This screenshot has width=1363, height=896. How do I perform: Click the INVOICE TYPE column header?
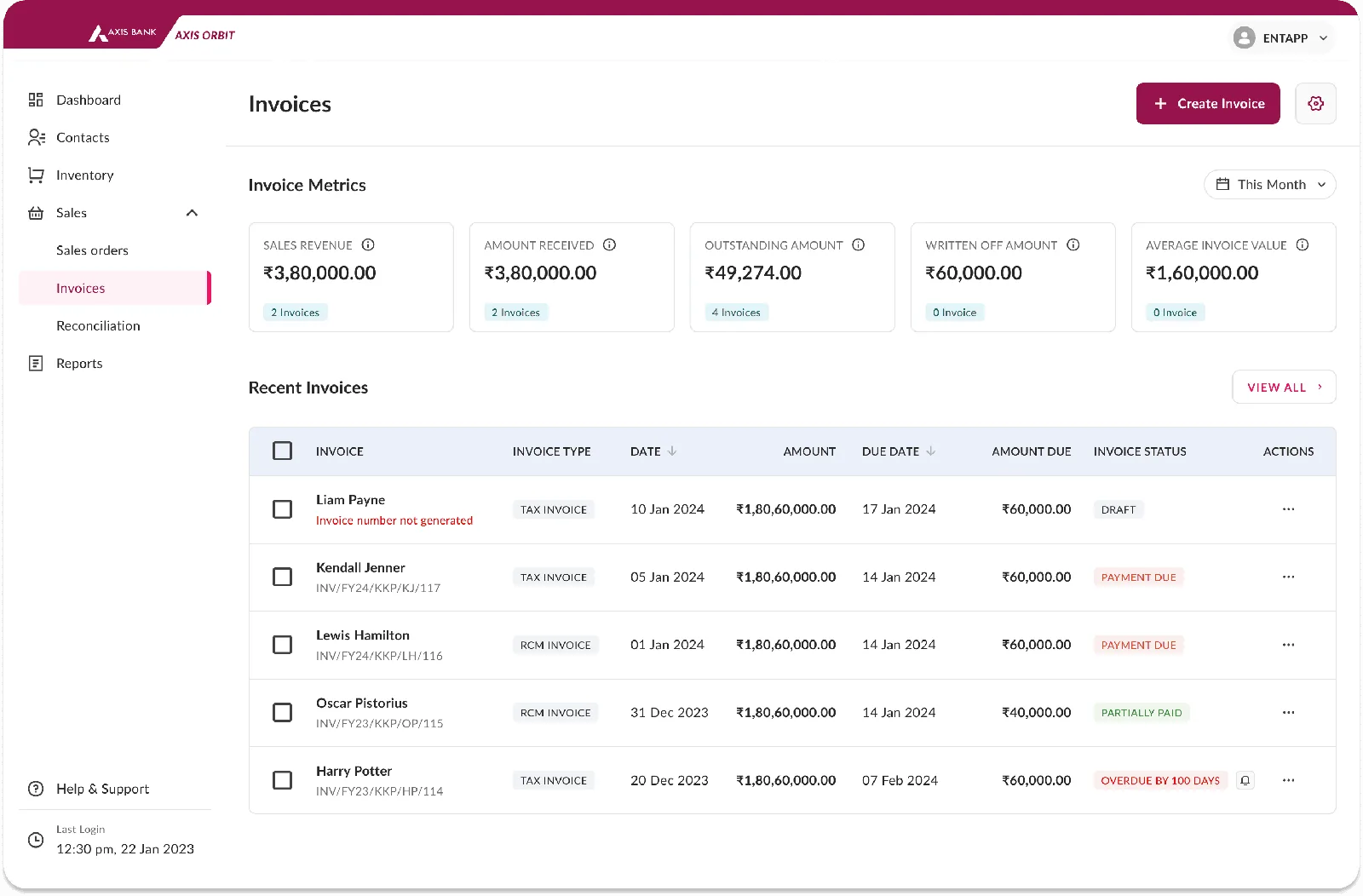pyautogui.click(x=551, y=451)
